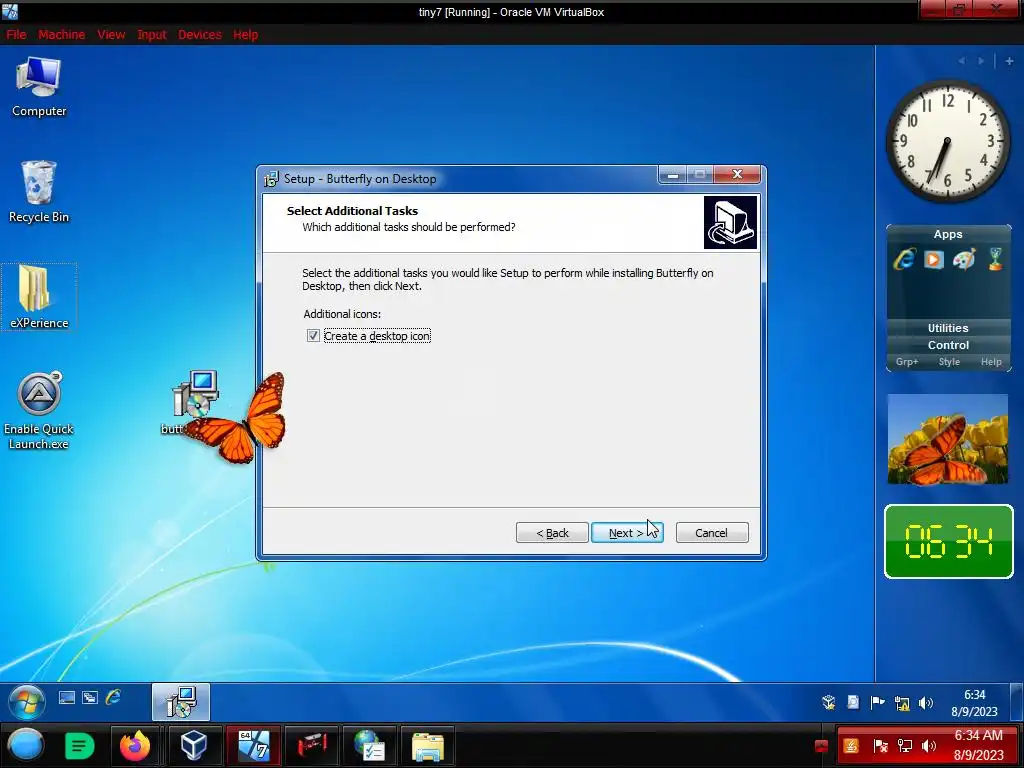Select the eXPerience folder icon
Image resolution: width=1024 pixels, height=768 pixels.
coord(39,297)
